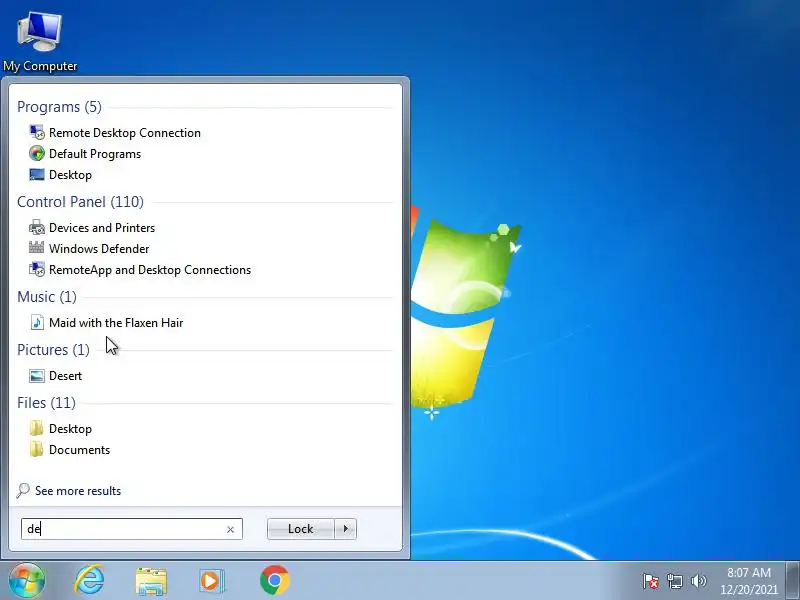
Task: Click the Windows Start orb
Action: 27,581
